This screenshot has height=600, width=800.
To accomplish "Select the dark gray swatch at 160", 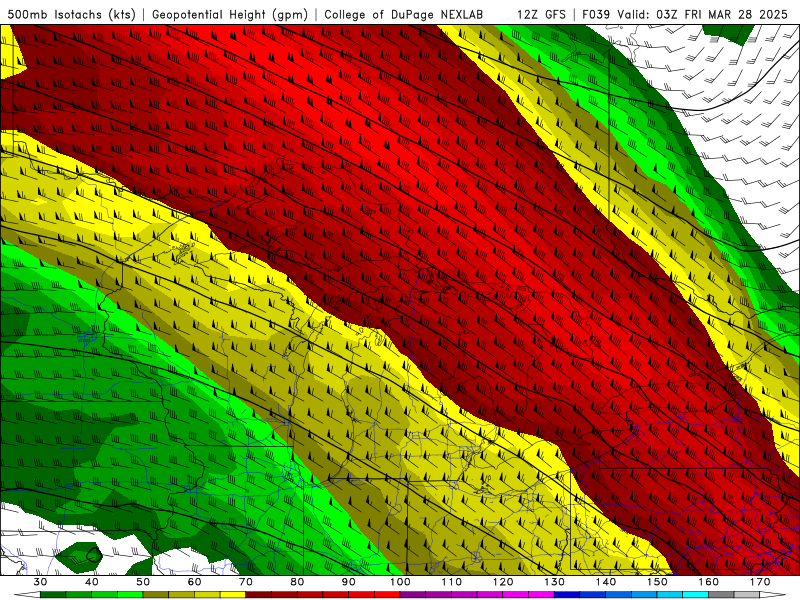I will [x=721, y=595].
